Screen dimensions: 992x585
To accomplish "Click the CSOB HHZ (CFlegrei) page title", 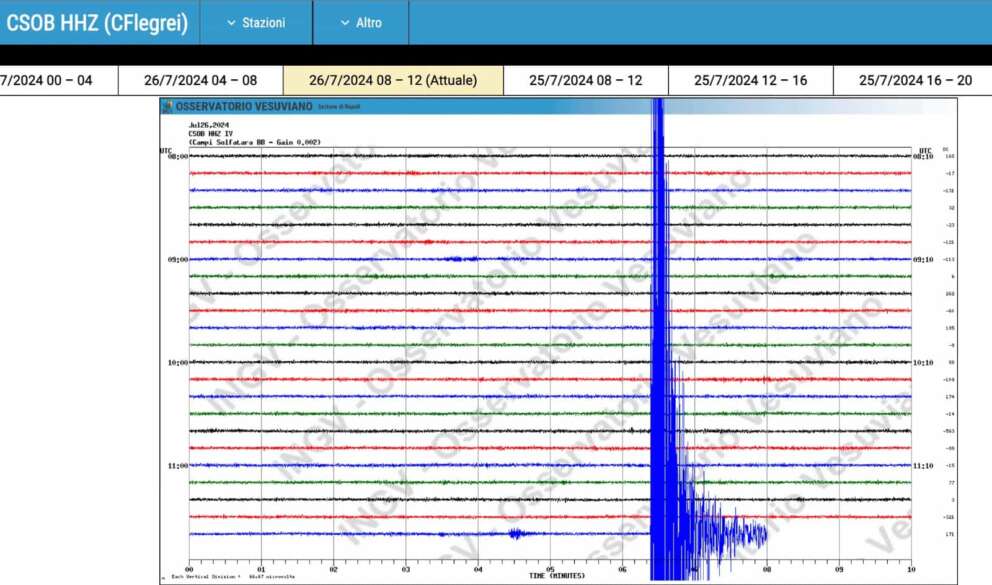I will coord(97,22).
